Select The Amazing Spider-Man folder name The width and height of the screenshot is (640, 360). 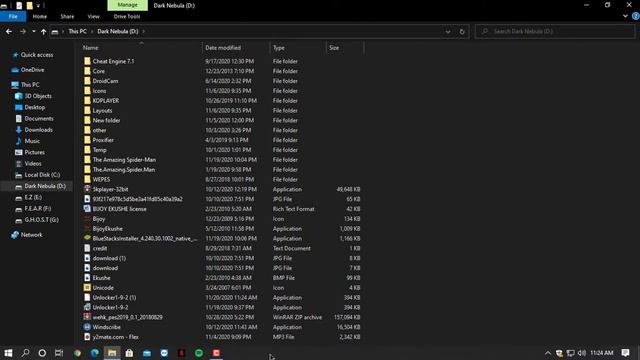coord(124,160)
